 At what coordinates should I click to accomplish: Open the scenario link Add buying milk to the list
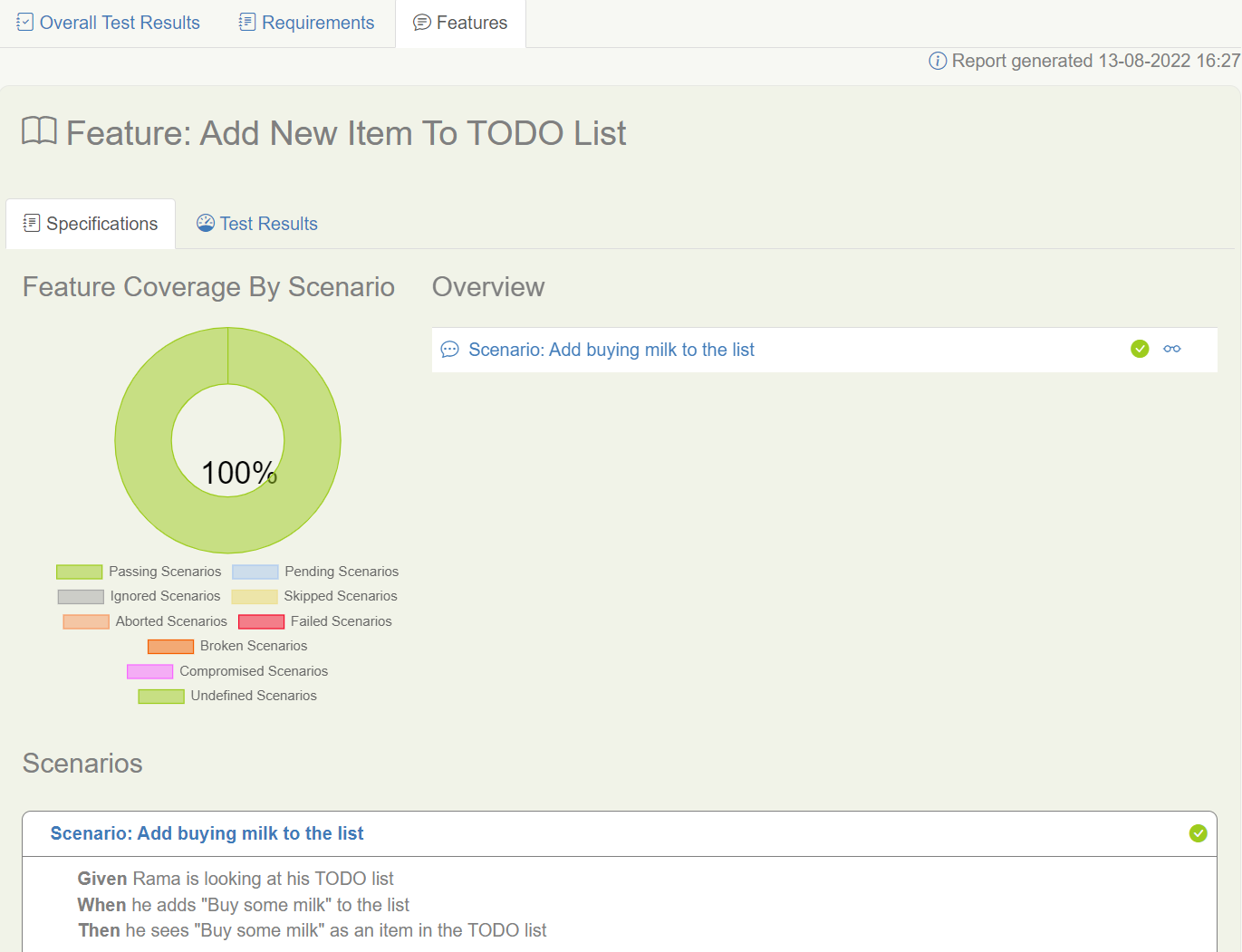click(611, 349)
